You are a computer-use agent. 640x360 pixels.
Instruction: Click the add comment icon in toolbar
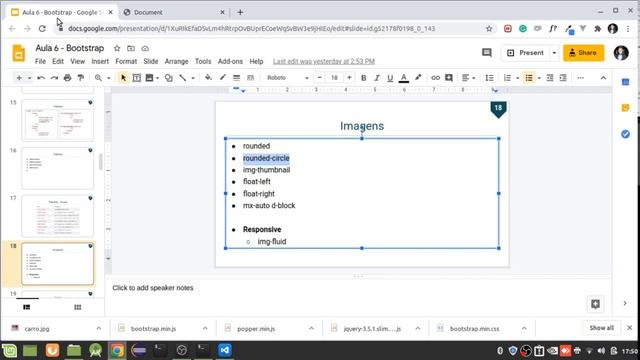(449, 78)
